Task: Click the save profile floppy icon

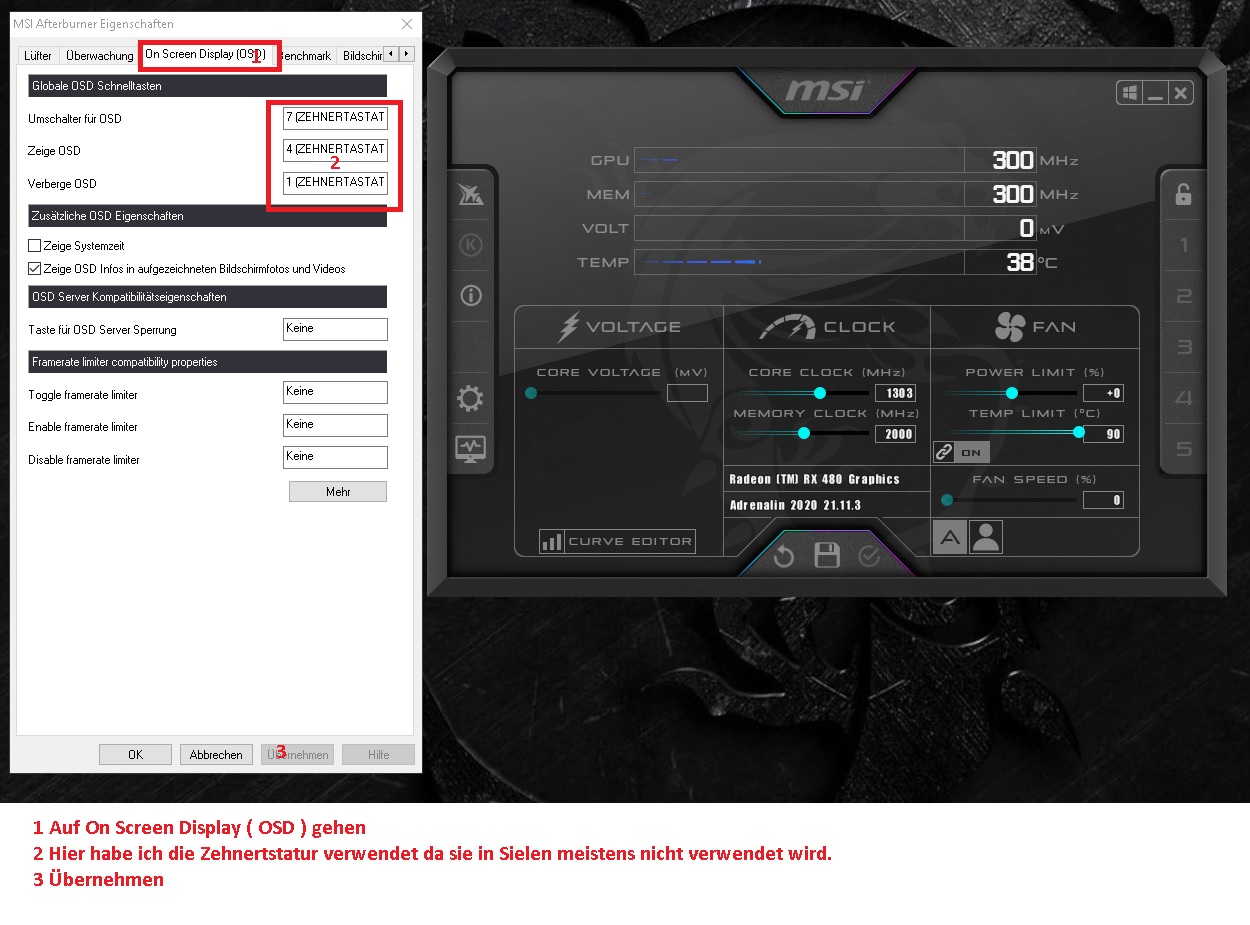Action: (x=827, y=556)
